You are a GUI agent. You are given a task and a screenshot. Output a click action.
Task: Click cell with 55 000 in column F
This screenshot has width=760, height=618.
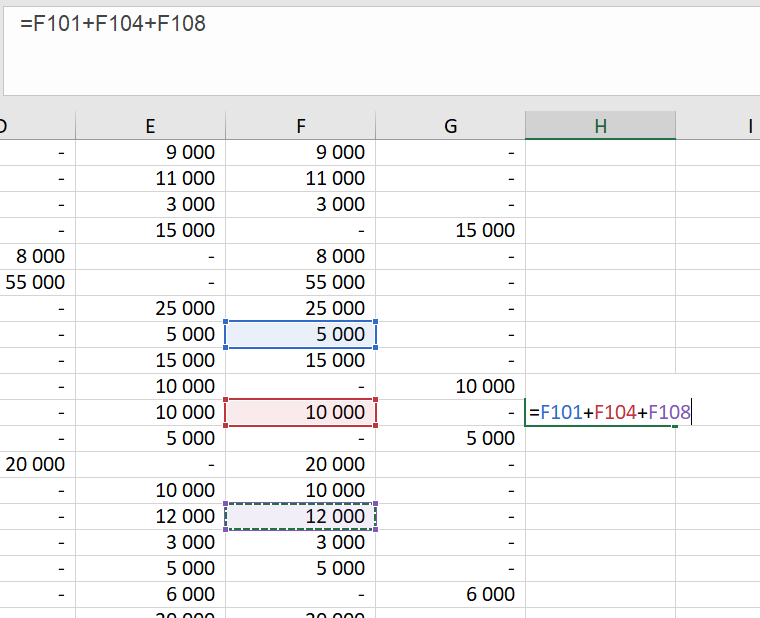click(301, 283)
